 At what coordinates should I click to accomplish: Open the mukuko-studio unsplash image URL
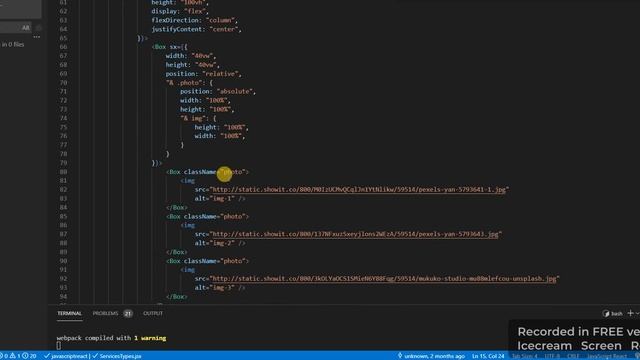point(384,278)
